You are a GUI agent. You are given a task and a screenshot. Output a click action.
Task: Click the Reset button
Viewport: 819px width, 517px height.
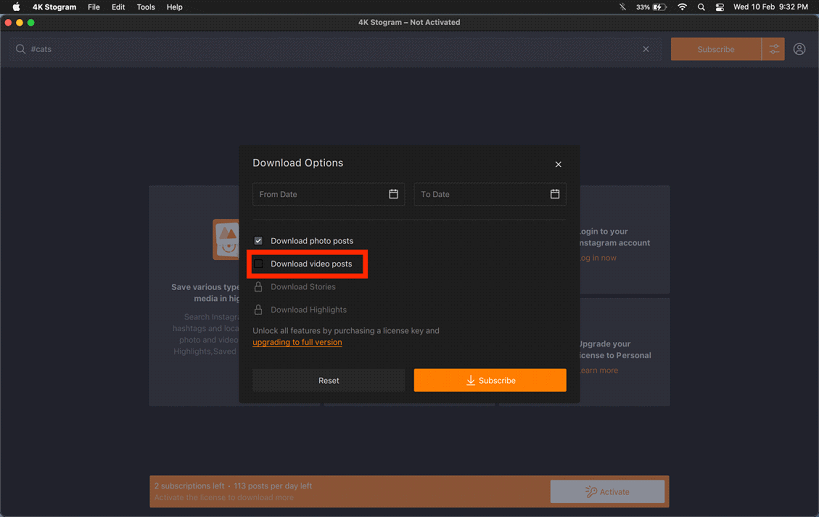click(x=329, y=381)
